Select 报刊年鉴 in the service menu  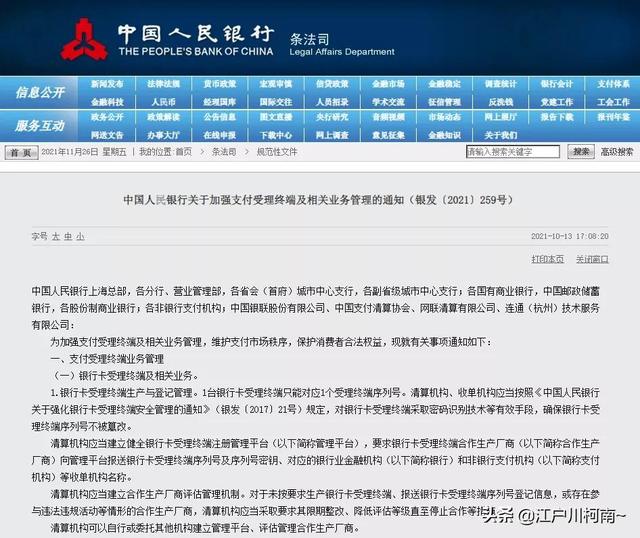[613, 117]
